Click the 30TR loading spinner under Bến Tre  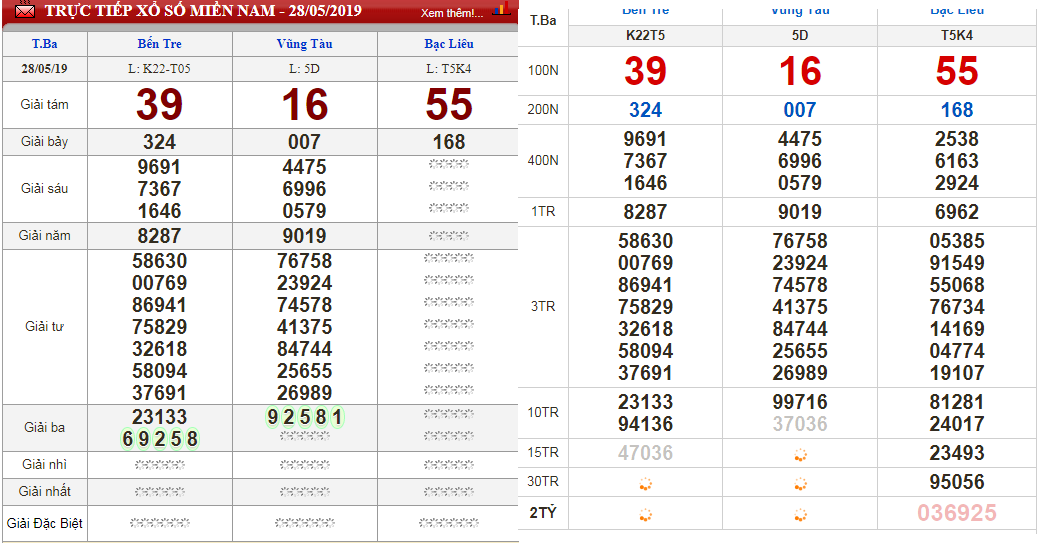[645, 484]
